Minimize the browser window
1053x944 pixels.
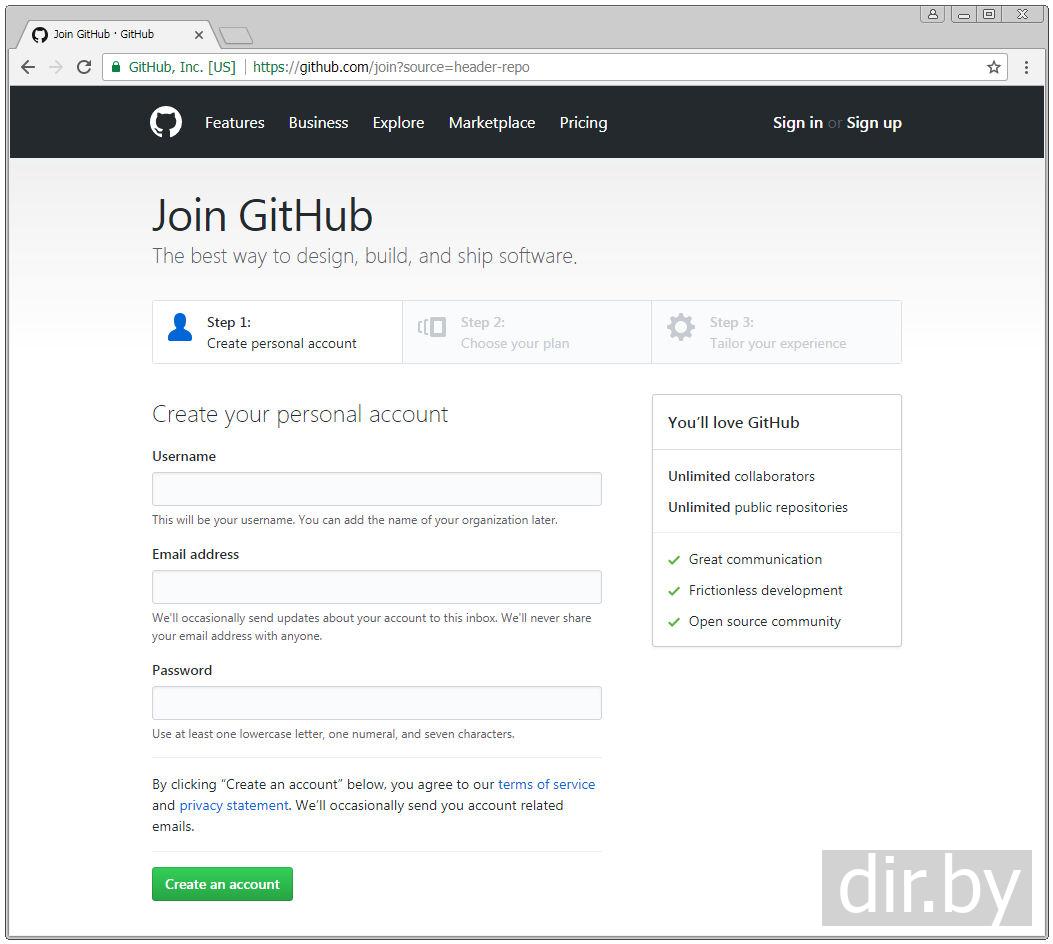click(964, 14)
